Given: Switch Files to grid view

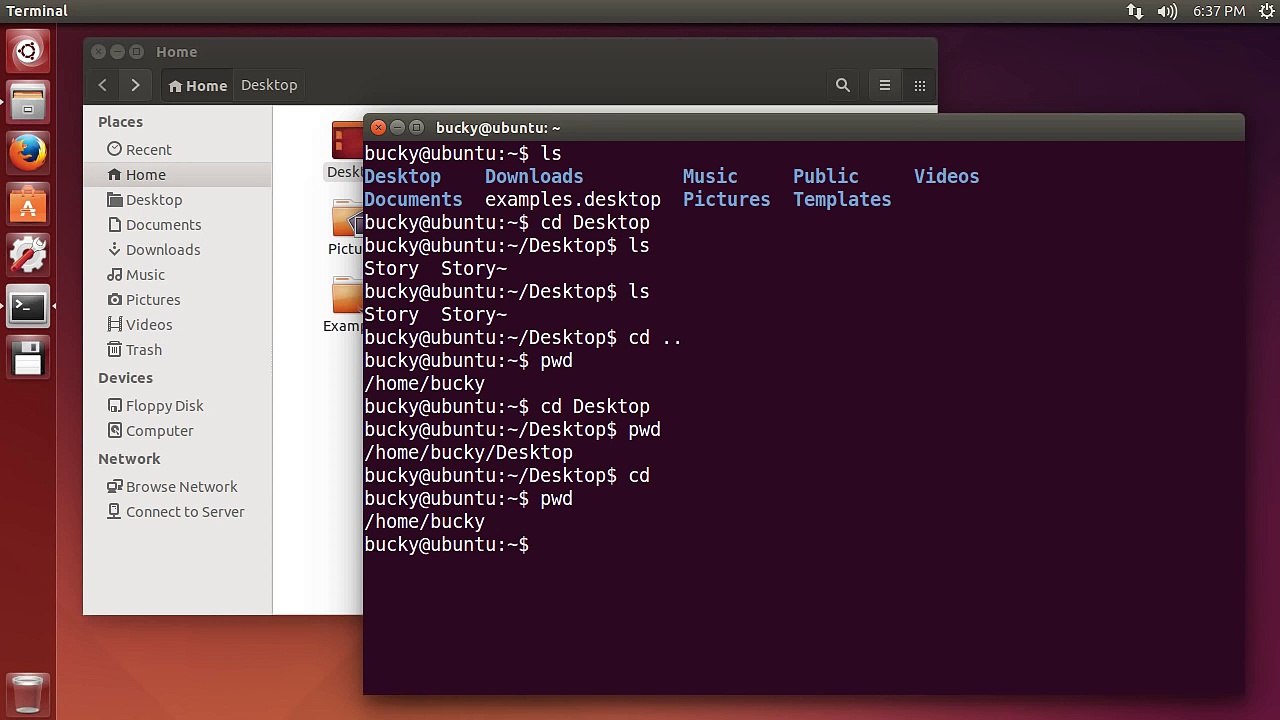Looking at the screenshot, I should pyautogui.click(x=920, y=85).
